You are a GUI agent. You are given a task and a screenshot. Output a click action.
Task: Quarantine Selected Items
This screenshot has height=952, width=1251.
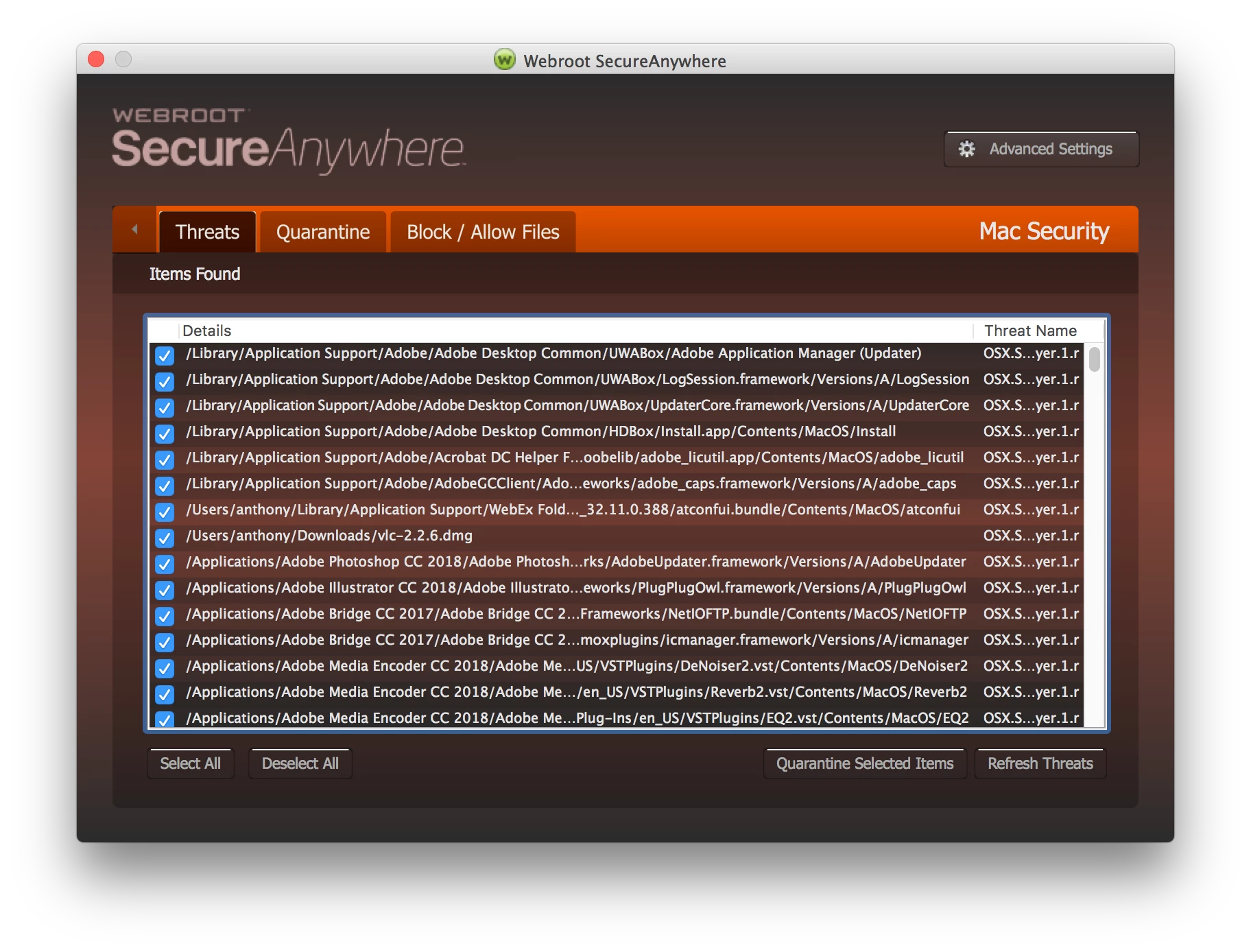865,763
